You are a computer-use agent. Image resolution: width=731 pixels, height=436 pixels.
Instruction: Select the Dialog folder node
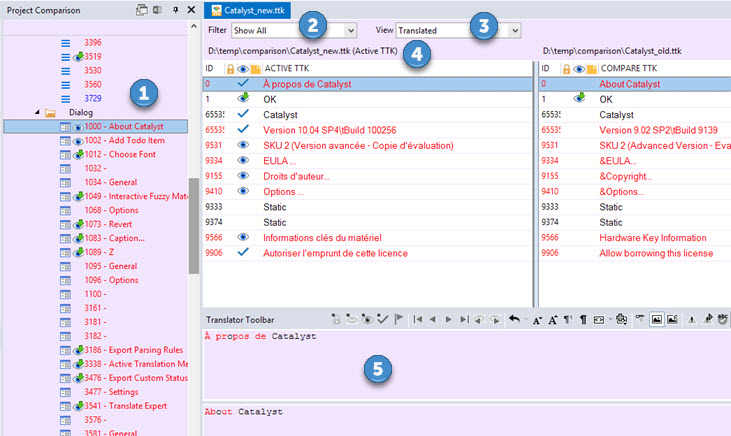click(81, 112)
